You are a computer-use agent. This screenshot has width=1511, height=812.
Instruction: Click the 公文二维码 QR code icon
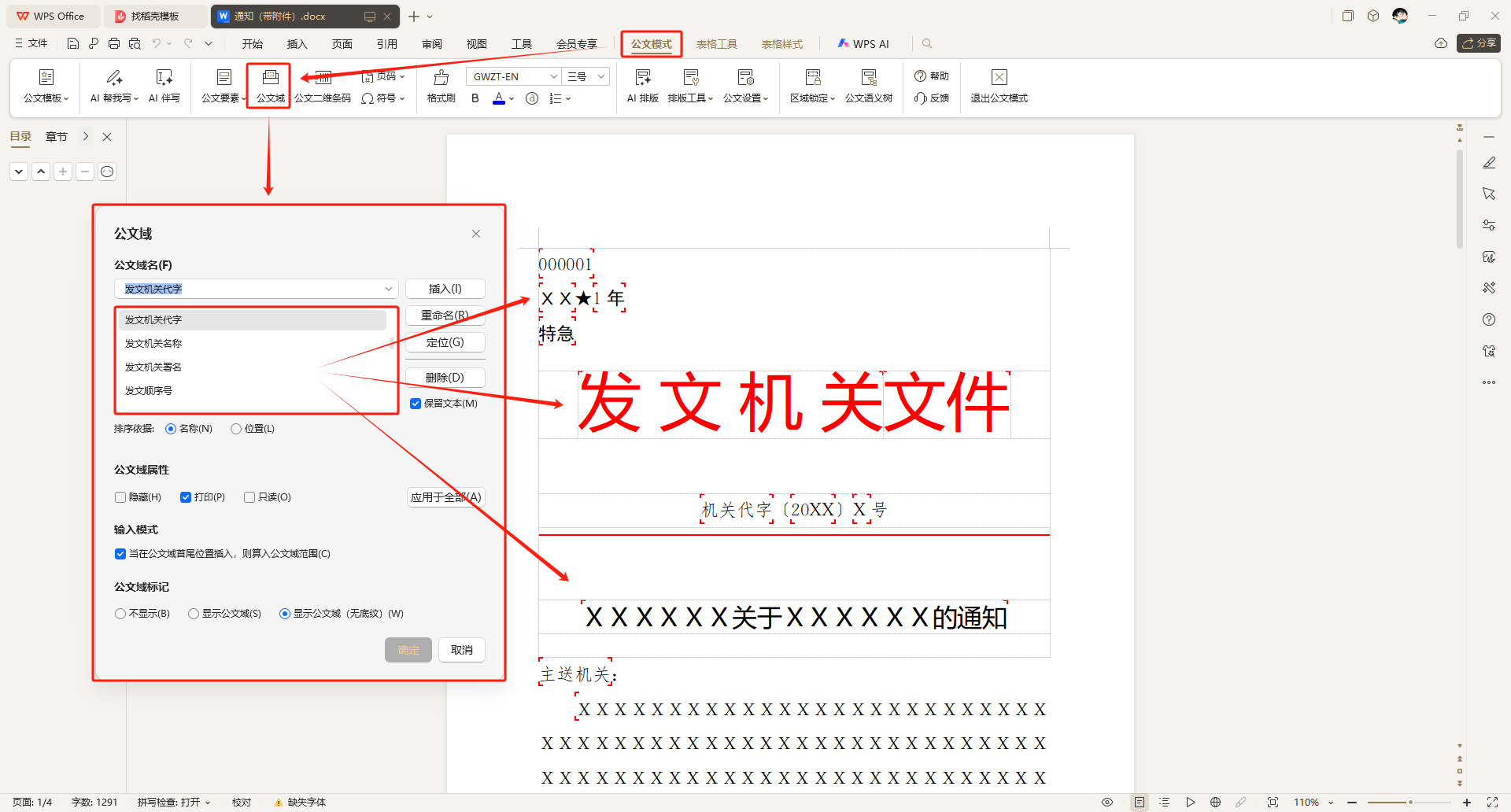click(323, 85)
